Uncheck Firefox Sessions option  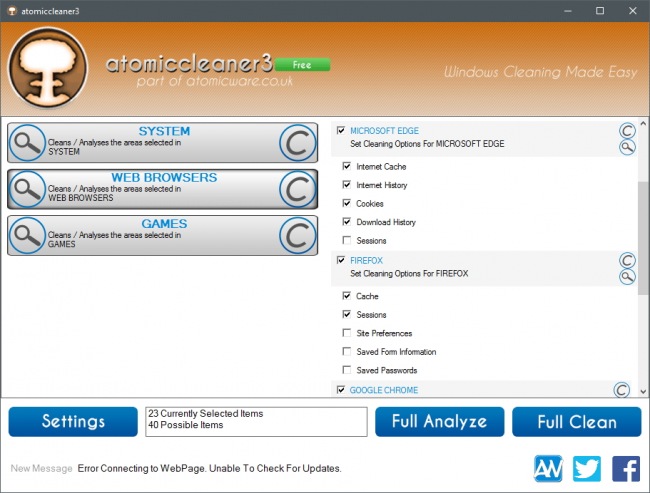tap(347, 314)
